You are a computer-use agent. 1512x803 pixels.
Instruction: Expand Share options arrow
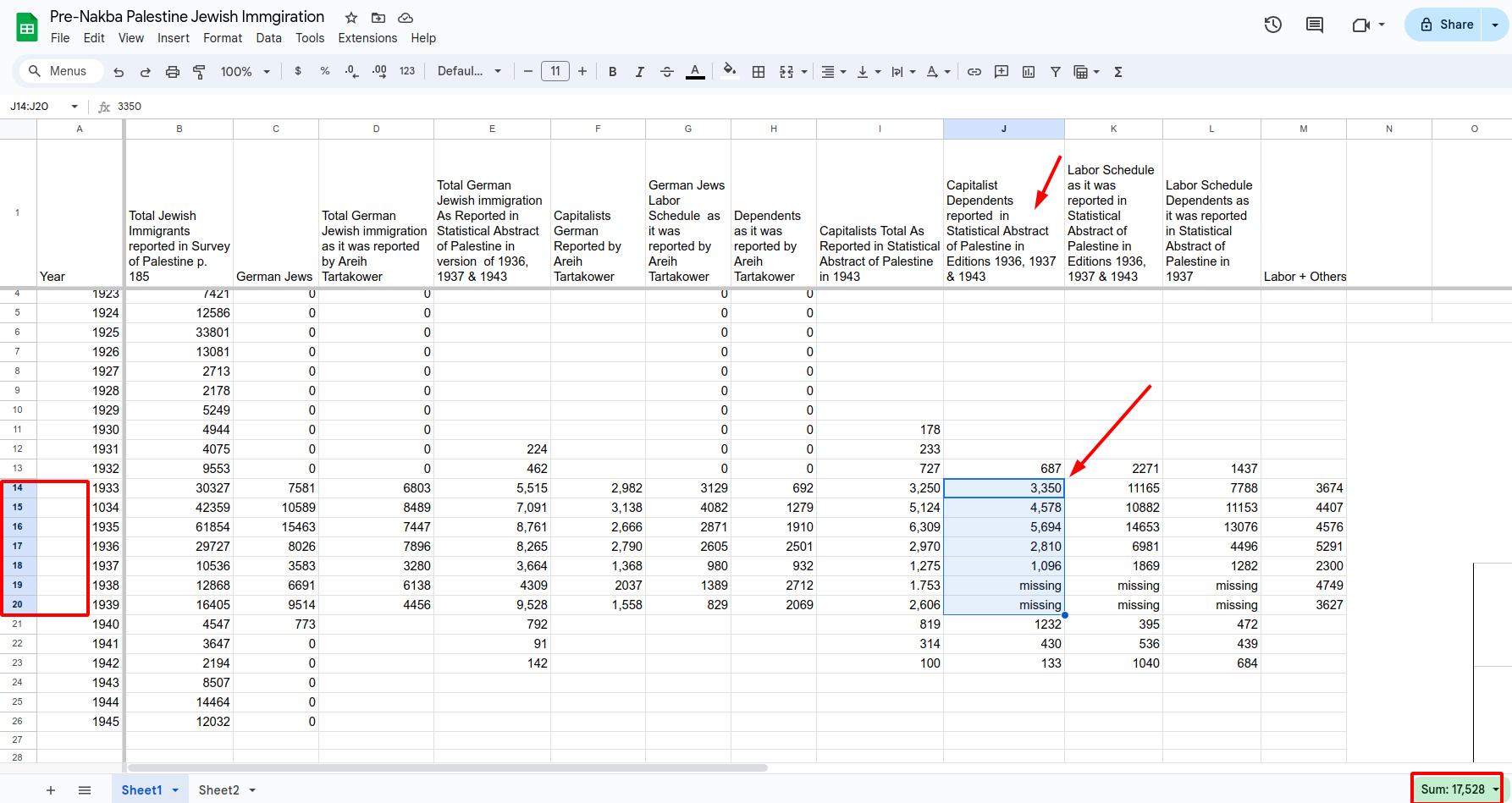coord(1496,25)
